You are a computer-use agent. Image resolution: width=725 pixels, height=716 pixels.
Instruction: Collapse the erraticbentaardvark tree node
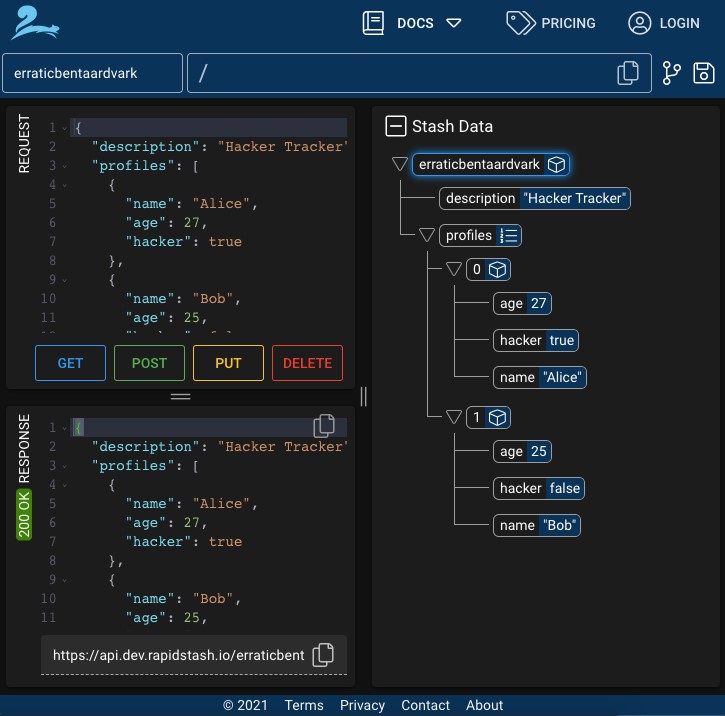coord(399,164)
